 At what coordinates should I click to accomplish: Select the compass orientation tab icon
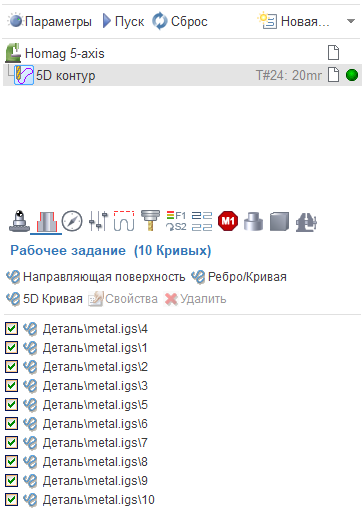pos(72,221)
